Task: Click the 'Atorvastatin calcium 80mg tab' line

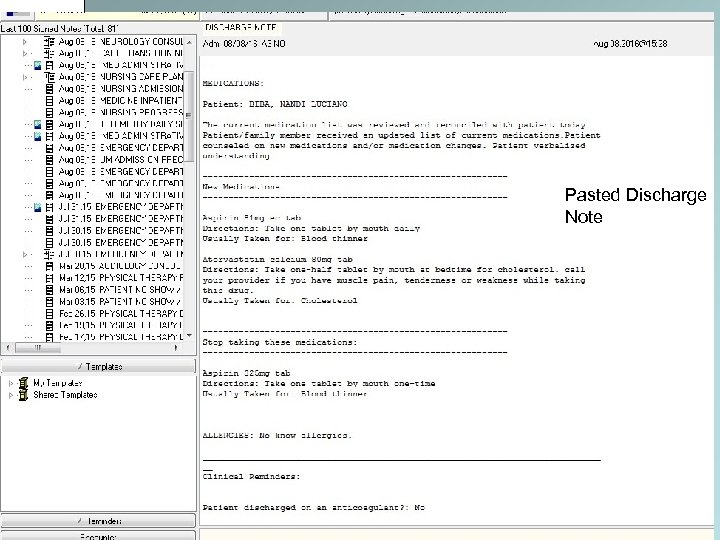Action: (x=278, y=259)
